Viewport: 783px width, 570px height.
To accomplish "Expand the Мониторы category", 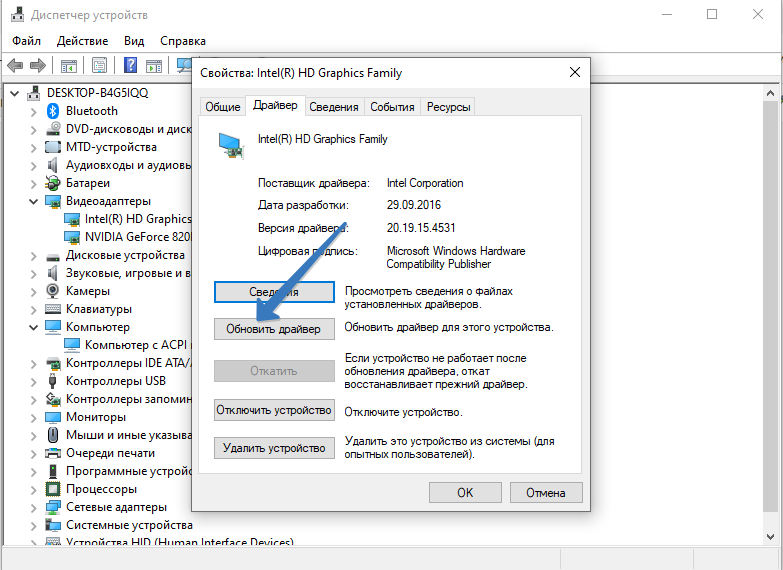I will pyautogui.click(x=33, y=417).
